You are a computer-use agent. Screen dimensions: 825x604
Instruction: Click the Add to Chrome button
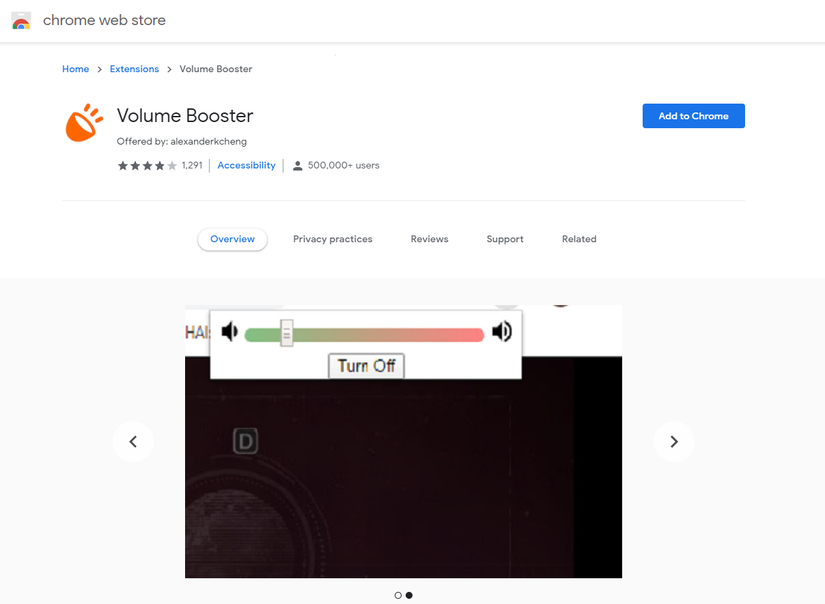[693, 116]
